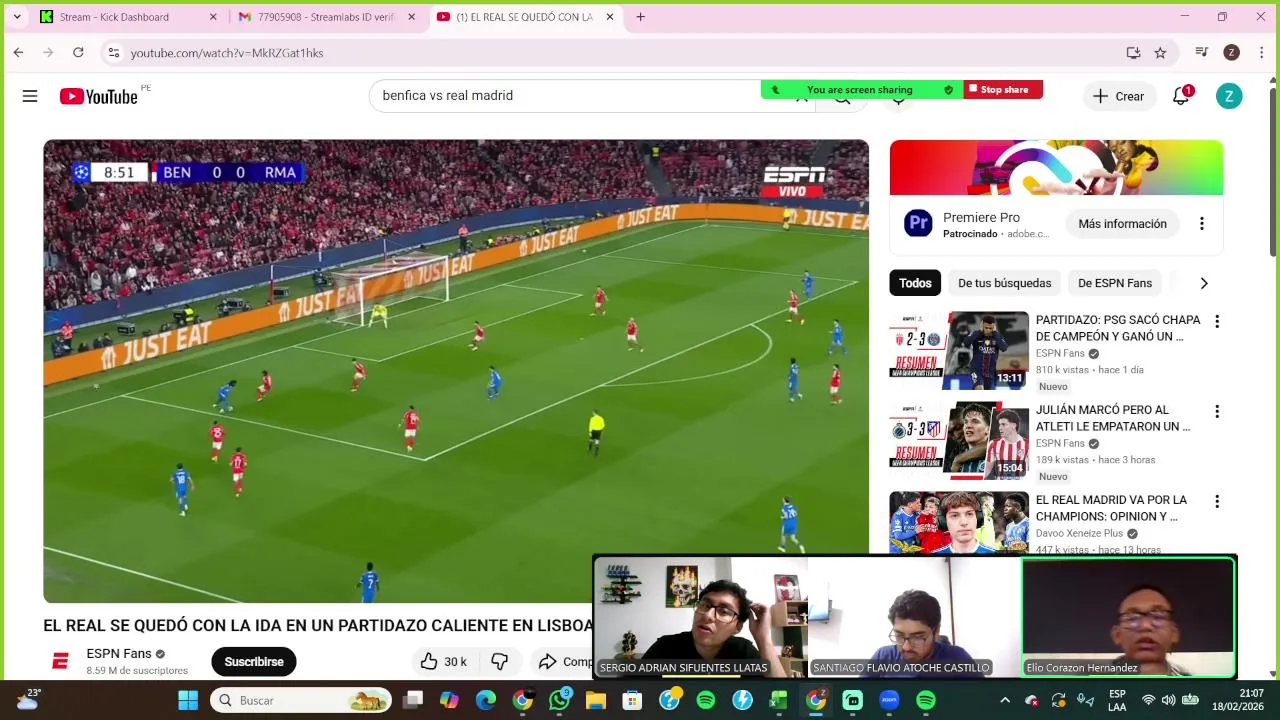
Task: Close the Kick Dashboard tab
Action: (213, 17)
